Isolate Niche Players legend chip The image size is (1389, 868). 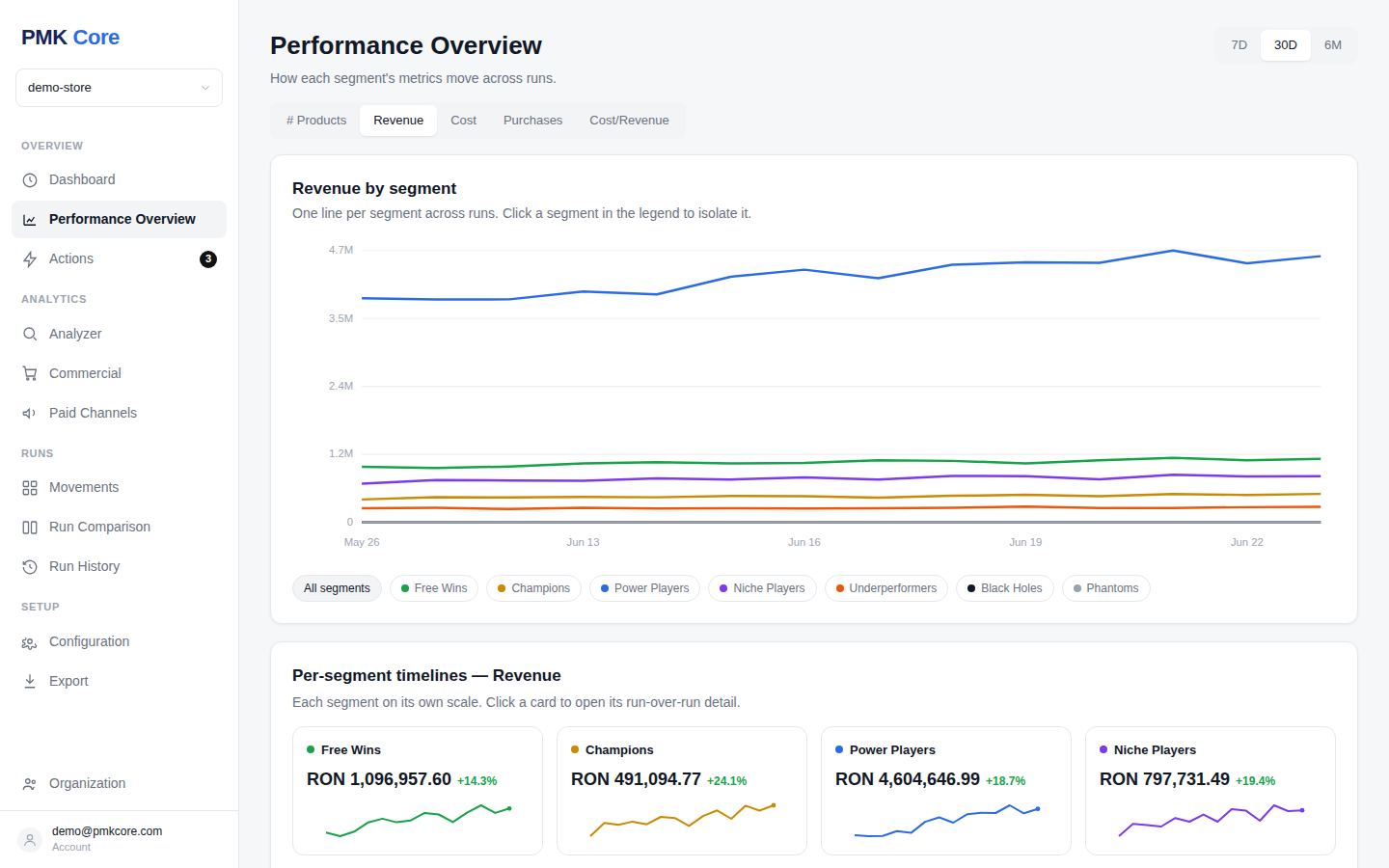763,588
